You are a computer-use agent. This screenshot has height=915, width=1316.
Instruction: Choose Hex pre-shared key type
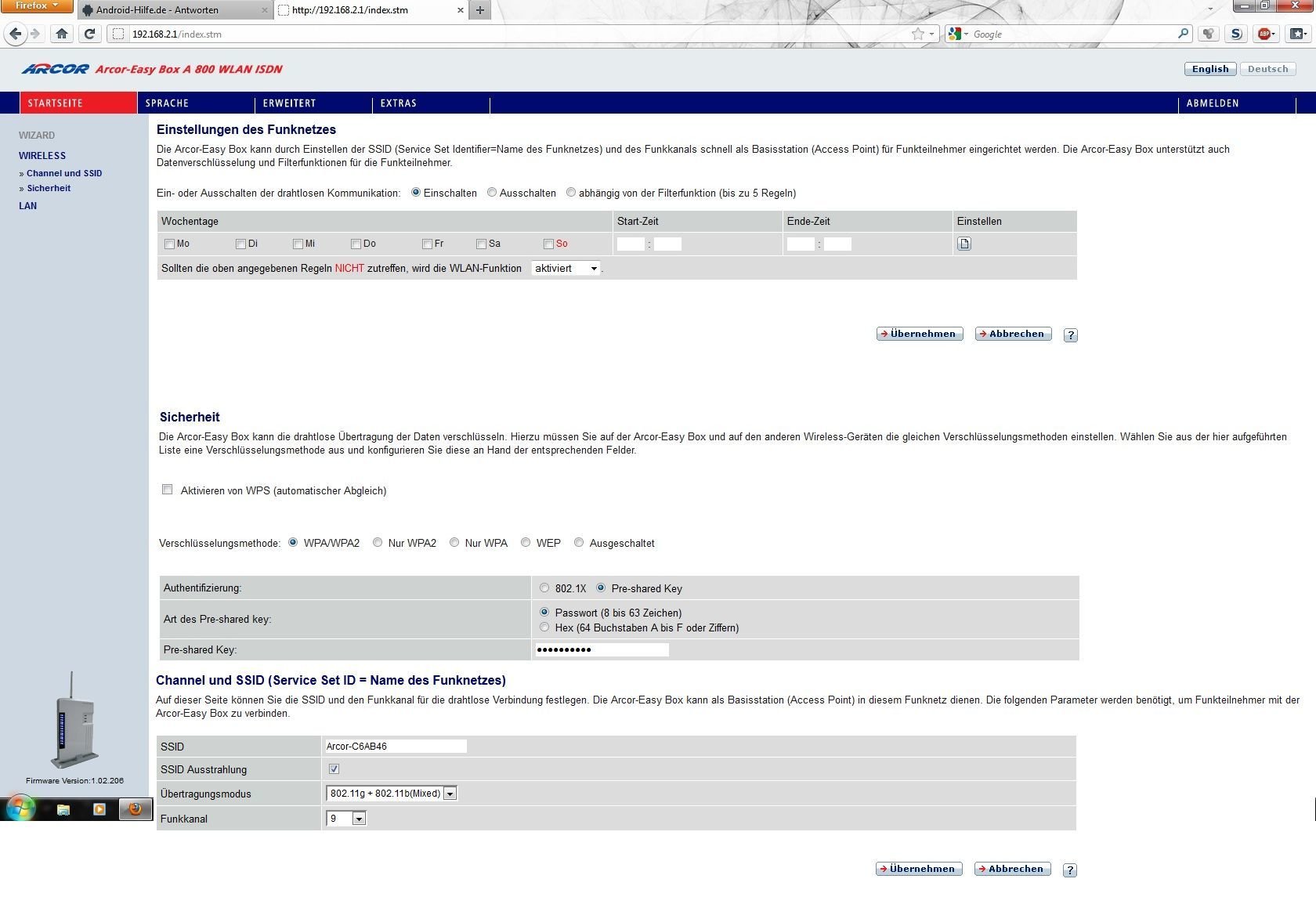tap(544, 627)
